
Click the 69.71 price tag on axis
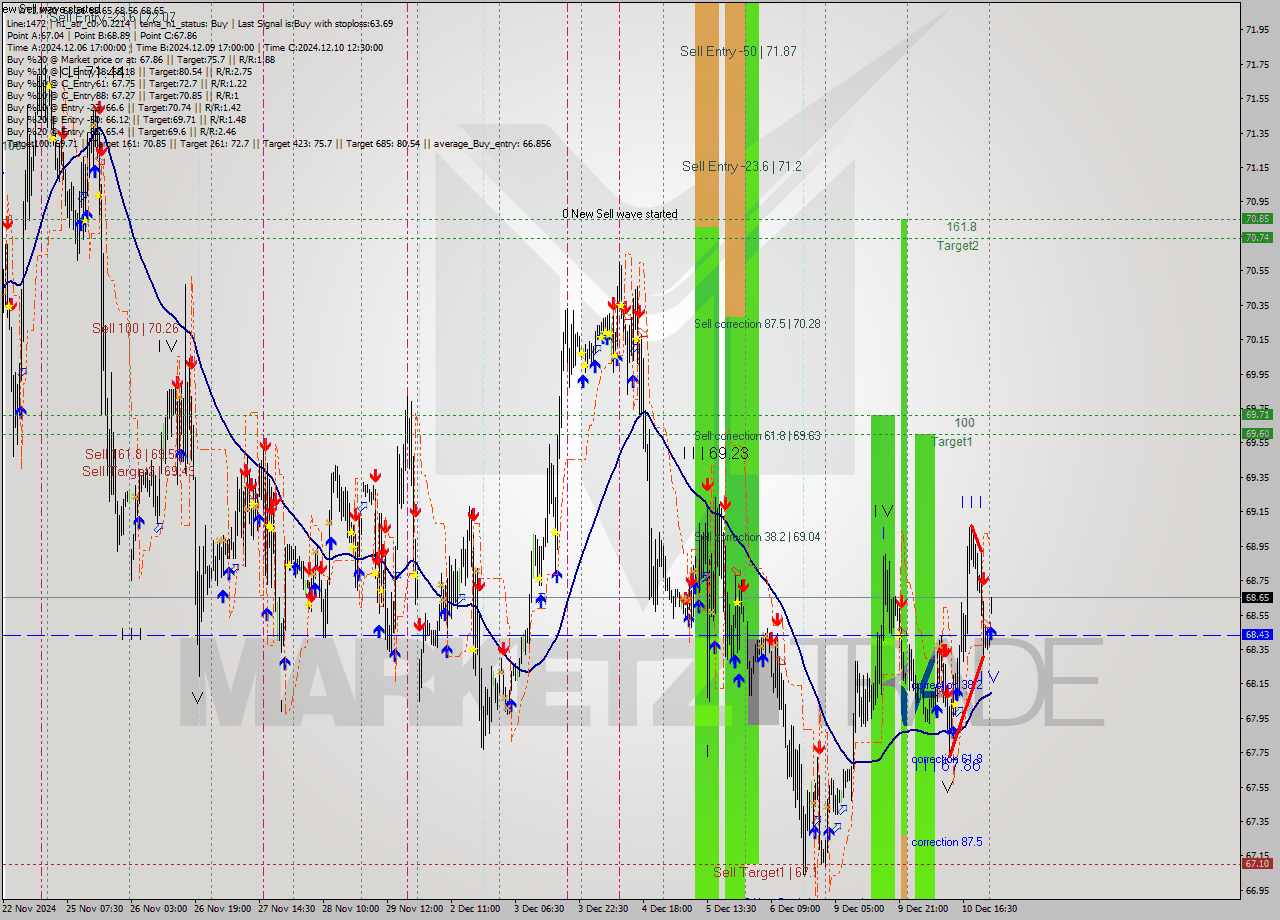[1257, 414]
